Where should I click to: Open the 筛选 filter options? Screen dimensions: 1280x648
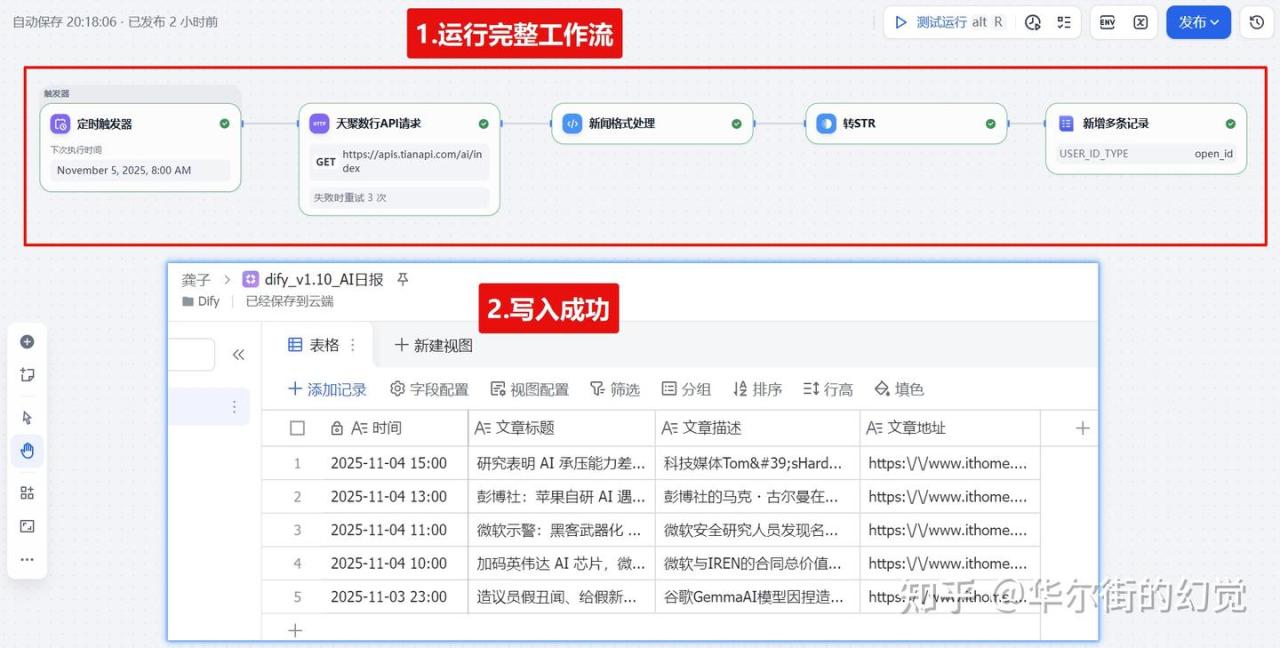(614, 389)
